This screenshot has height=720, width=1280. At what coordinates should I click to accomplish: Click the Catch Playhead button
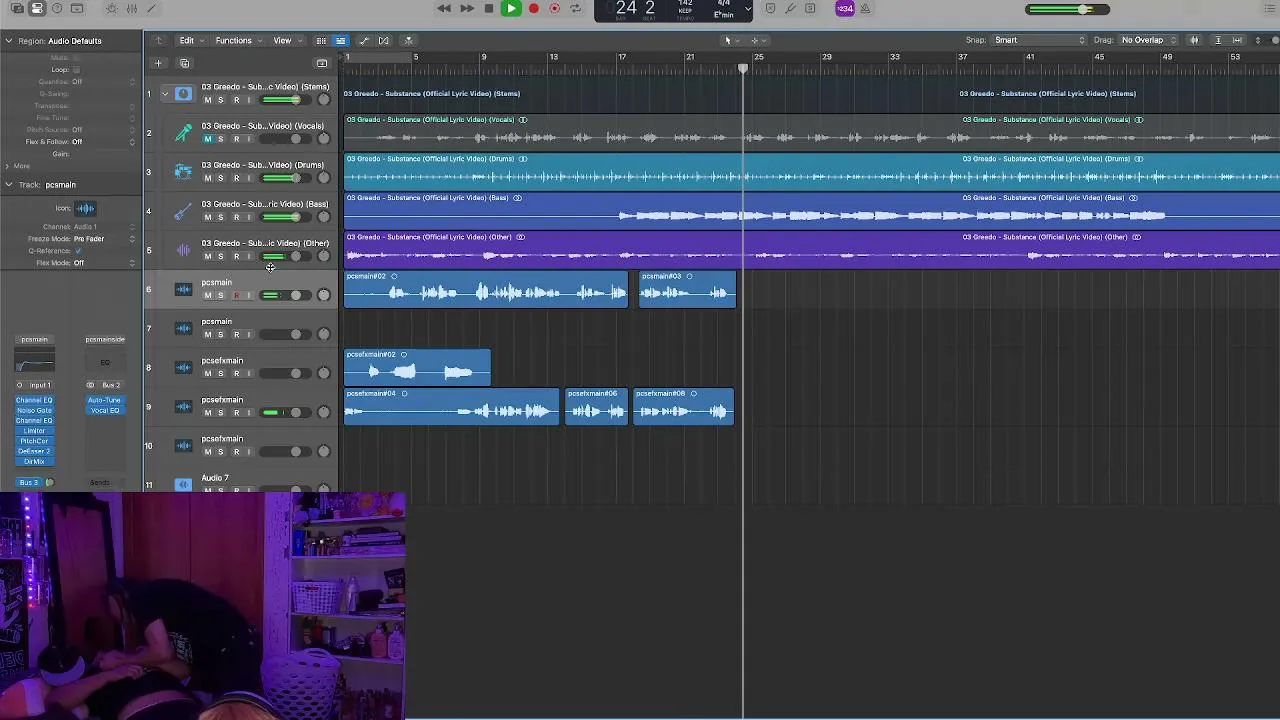coord(408,41)
